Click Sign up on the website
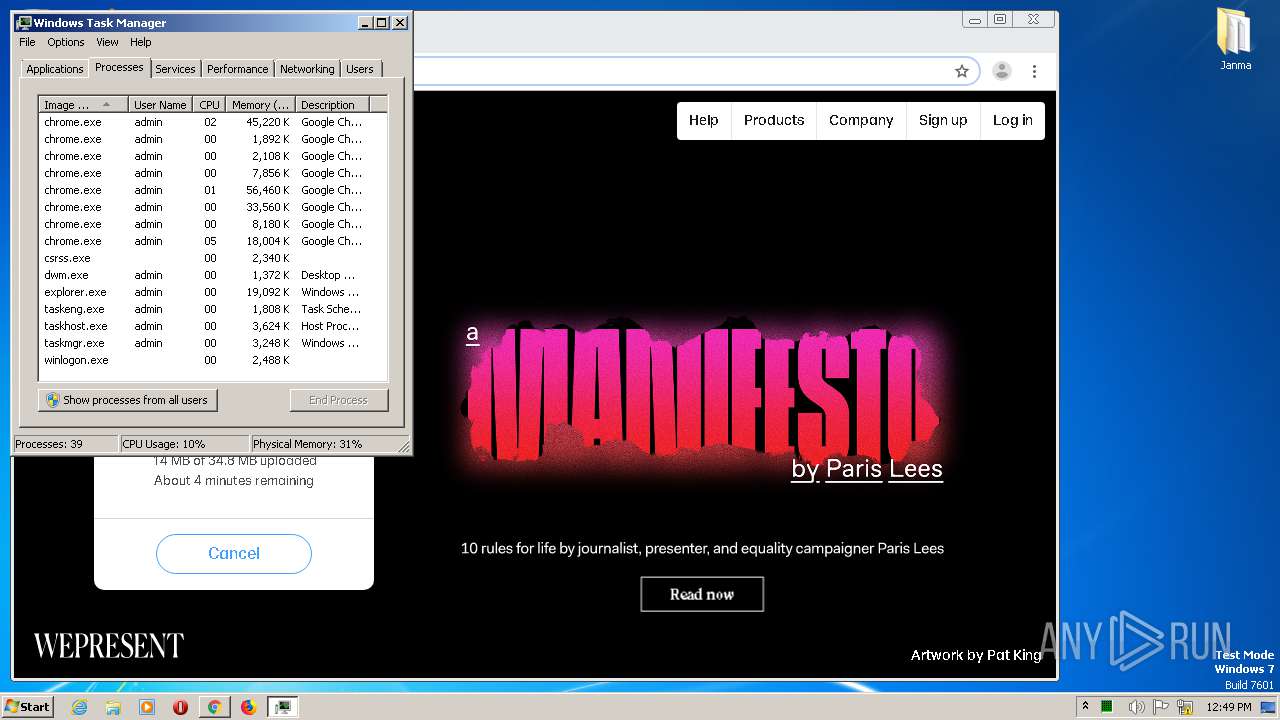 coord(943,120)
